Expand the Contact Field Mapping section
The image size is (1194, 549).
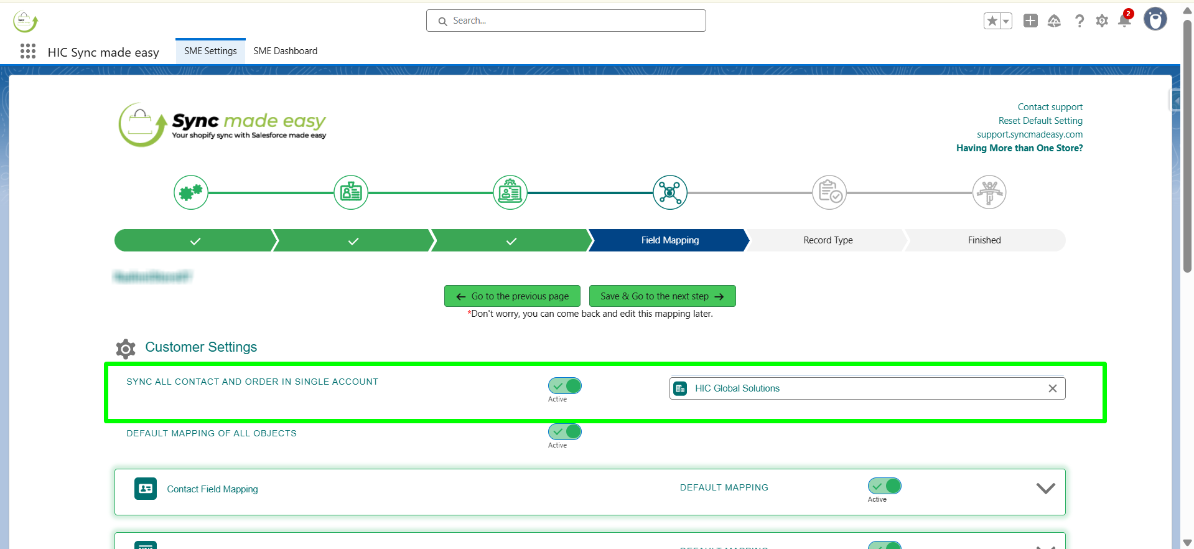pos(1045,489)
